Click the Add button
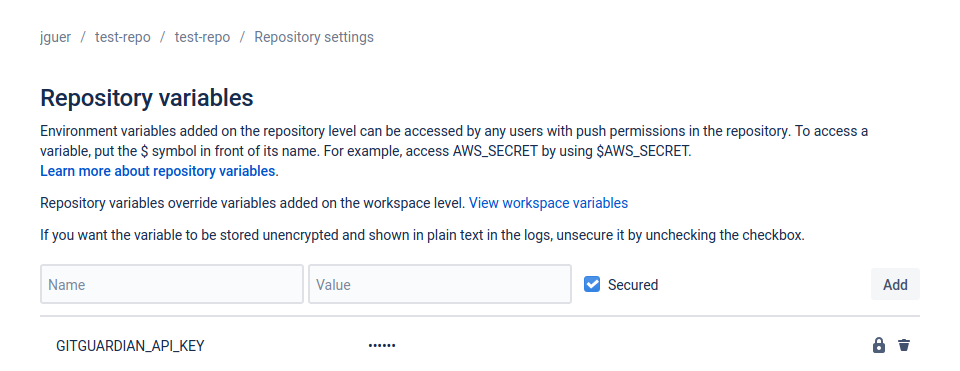This screenshot has width=960, height=371. pyautogui.click(x=895, y=284)
